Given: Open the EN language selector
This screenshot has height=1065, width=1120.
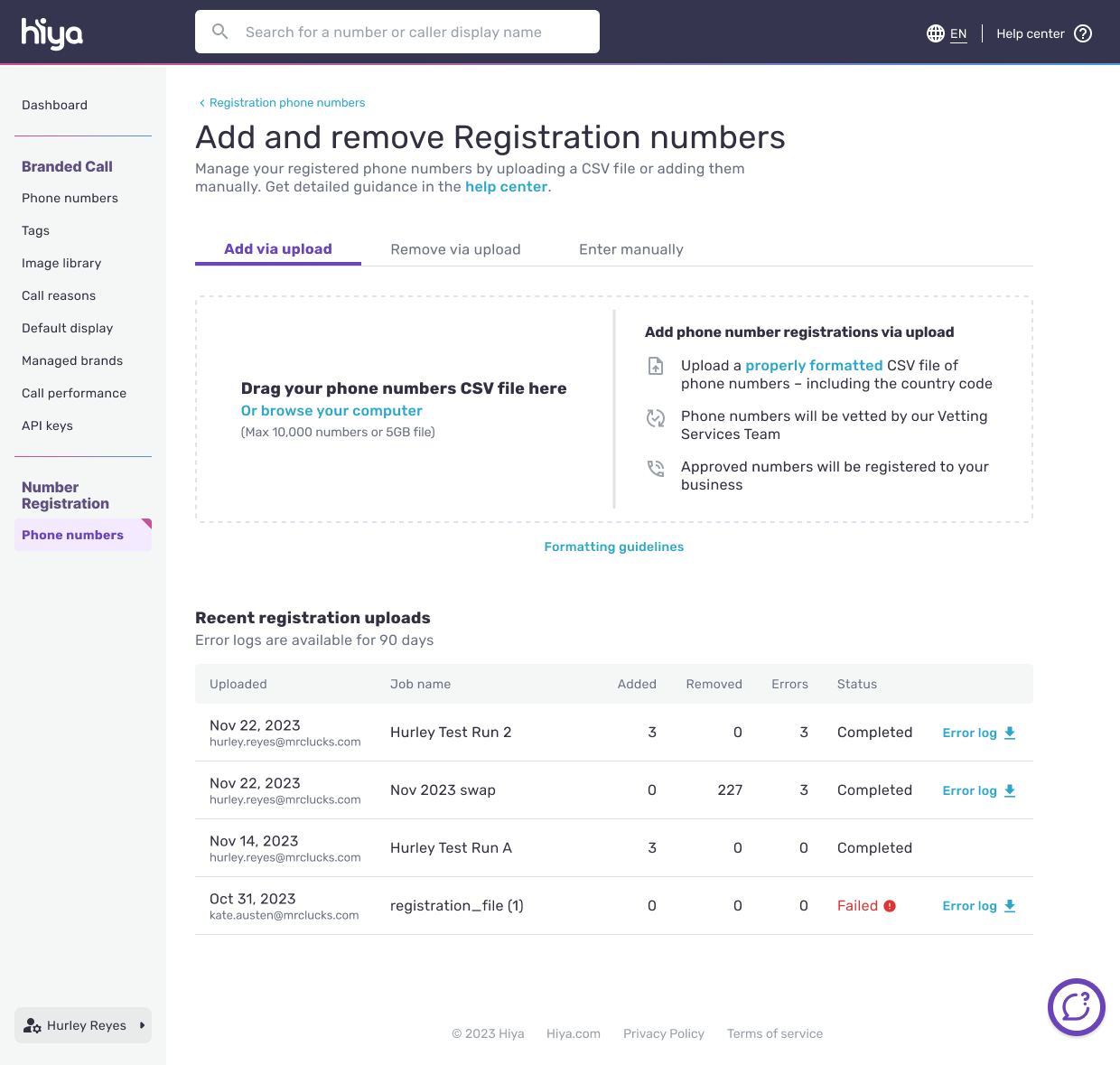Looking at the screenshot, I should (x=958, y=33).
